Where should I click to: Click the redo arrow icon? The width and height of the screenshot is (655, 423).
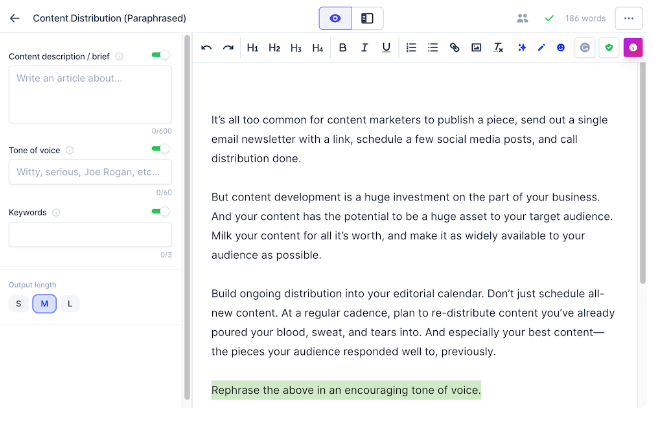pos(228,48)
